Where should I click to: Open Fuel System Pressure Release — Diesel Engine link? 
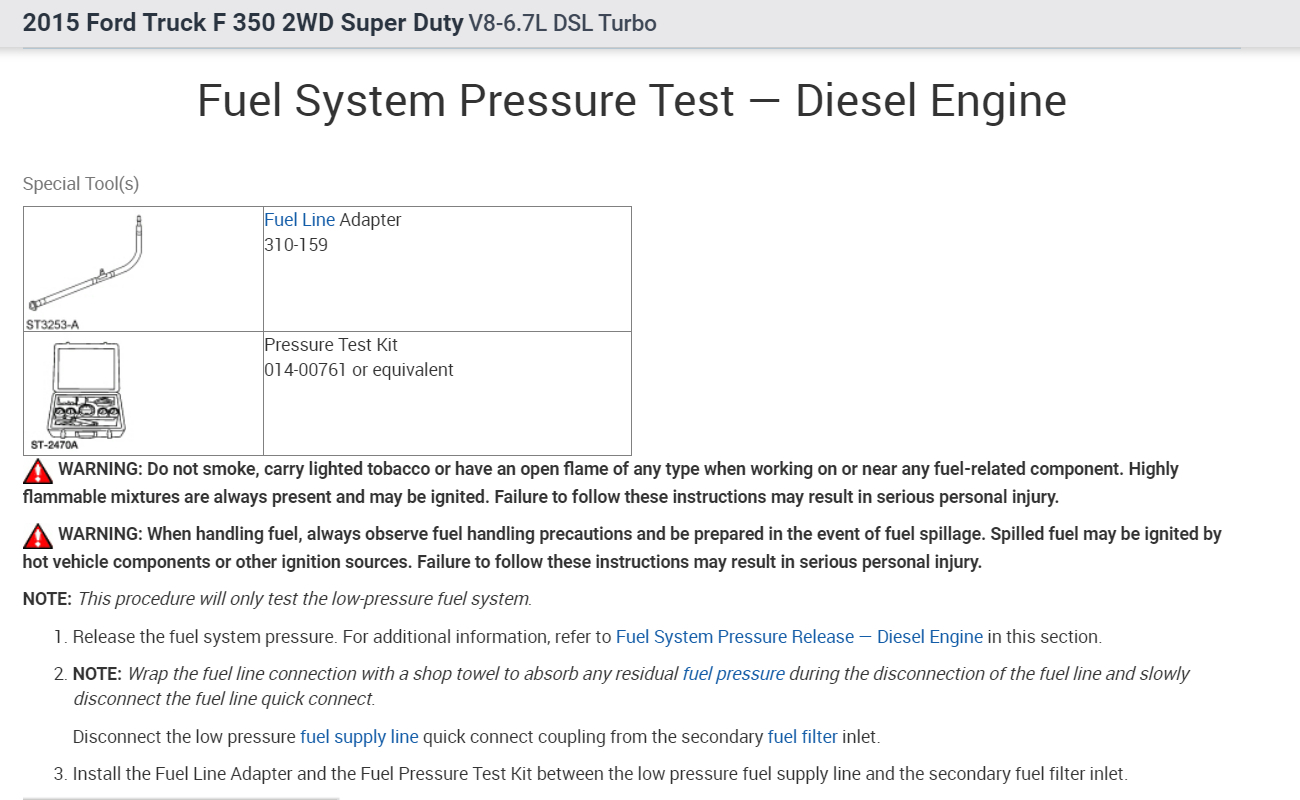[799, 637]
